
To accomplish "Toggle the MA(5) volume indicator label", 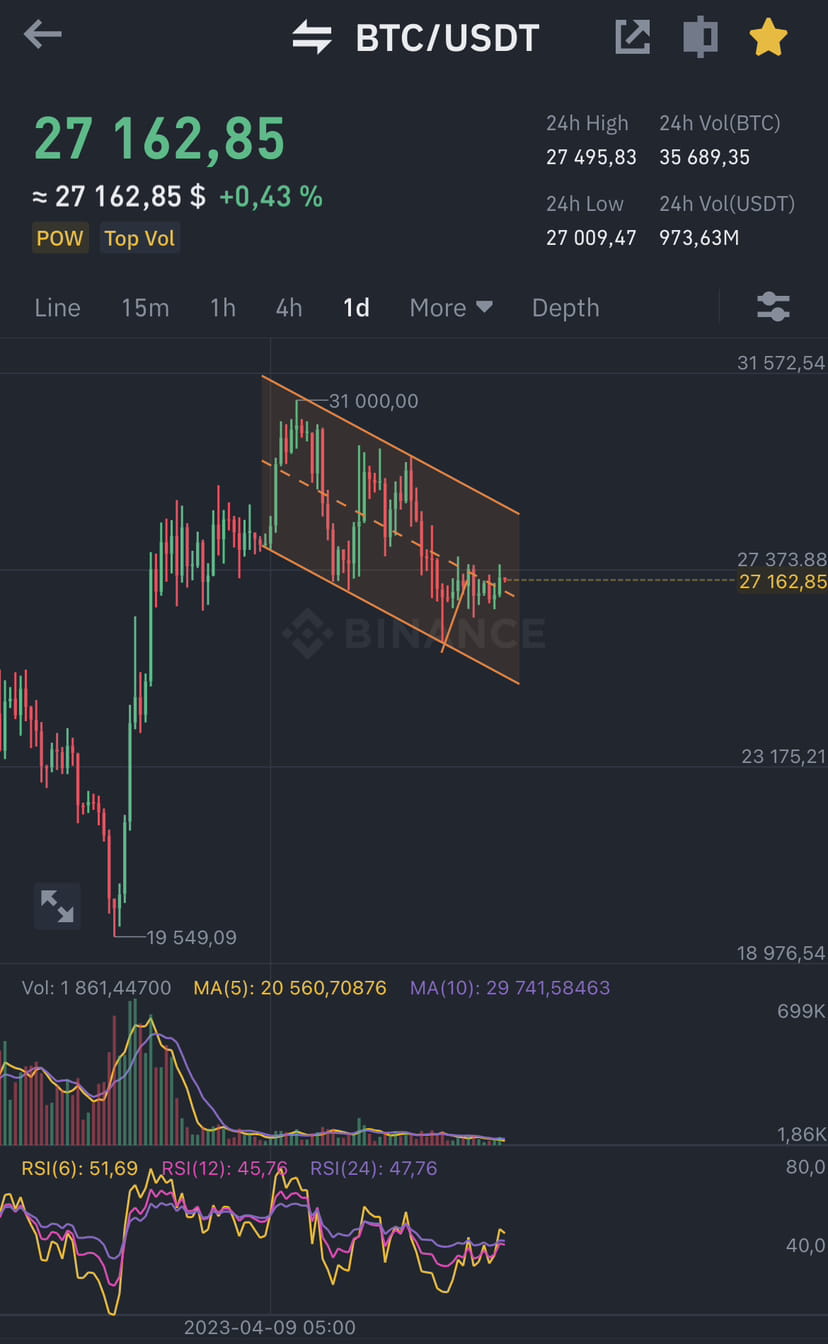I will click(x=289, y=987).
